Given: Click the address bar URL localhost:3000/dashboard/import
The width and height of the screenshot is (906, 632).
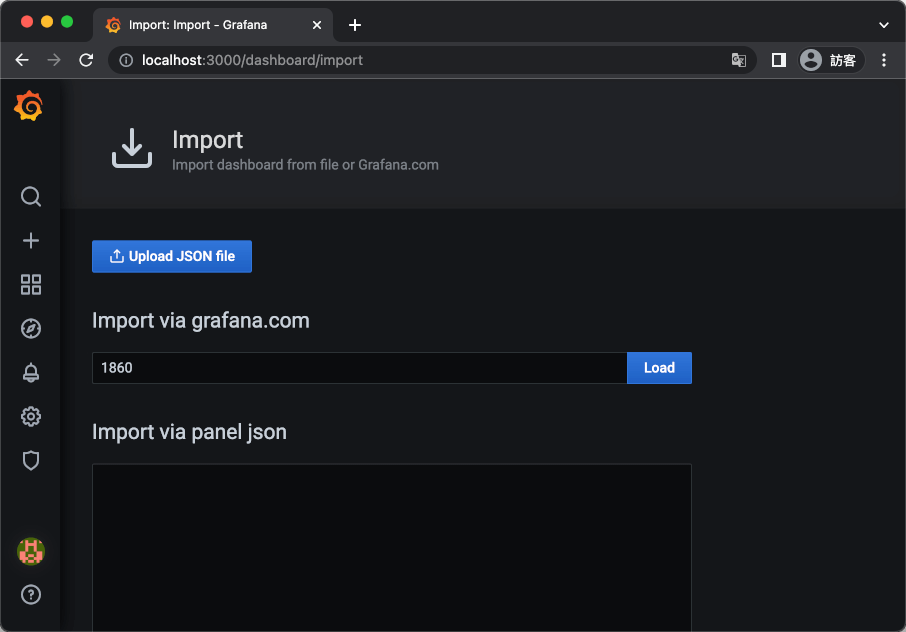Looking at the screenshot, I should coord(253,60).
